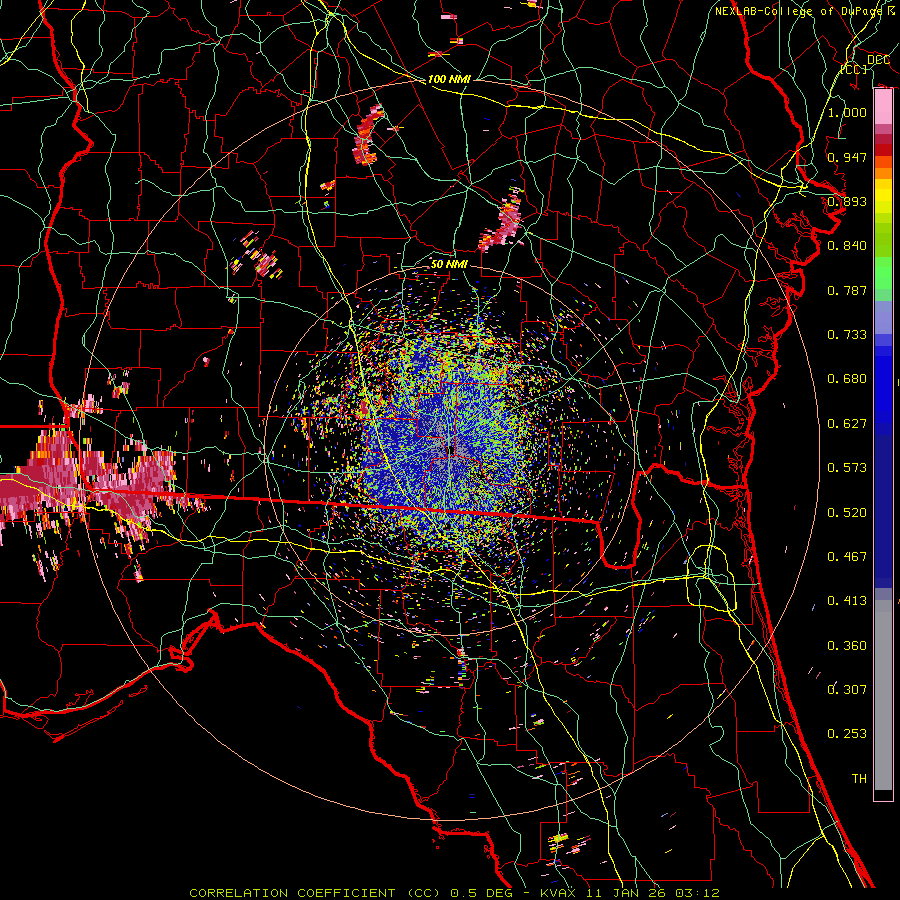The width and height of the screenshot is (900, 900).
Task: Click the 0.467 legend value
Action: click(847, 557)
